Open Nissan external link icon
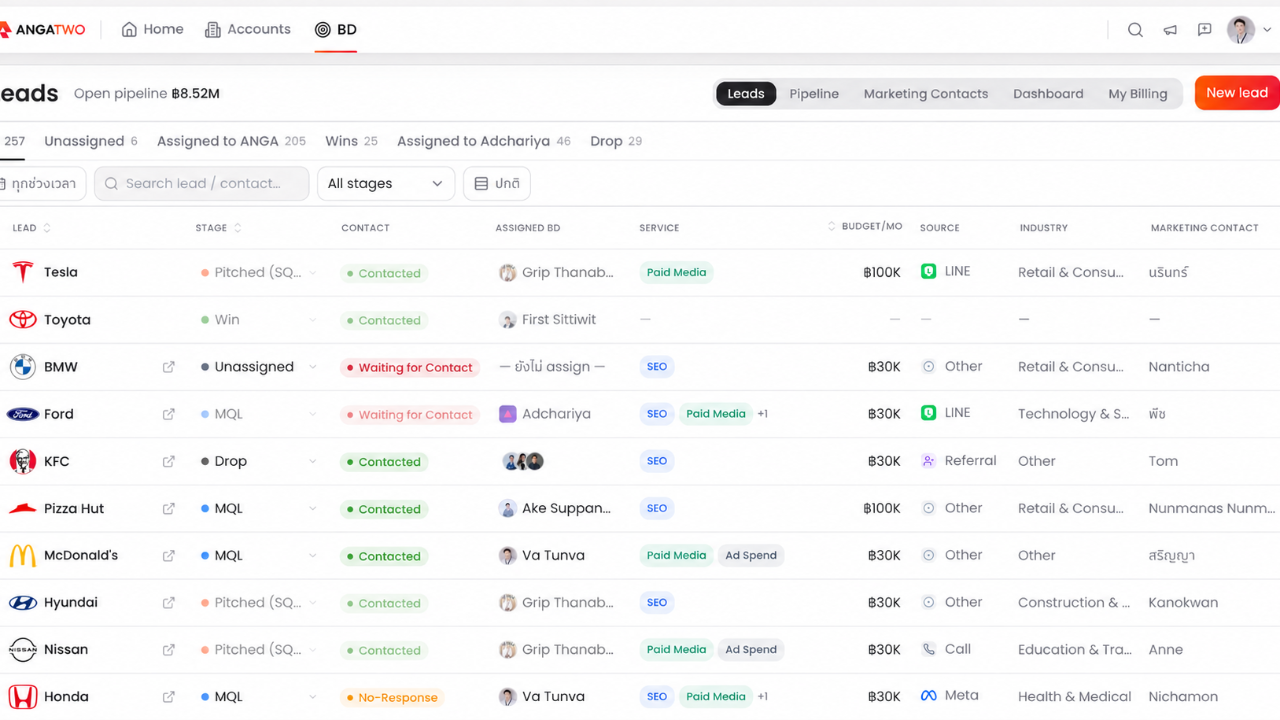Image resolution: width=1280 pixels, height=720 pixels. point(169,650)
